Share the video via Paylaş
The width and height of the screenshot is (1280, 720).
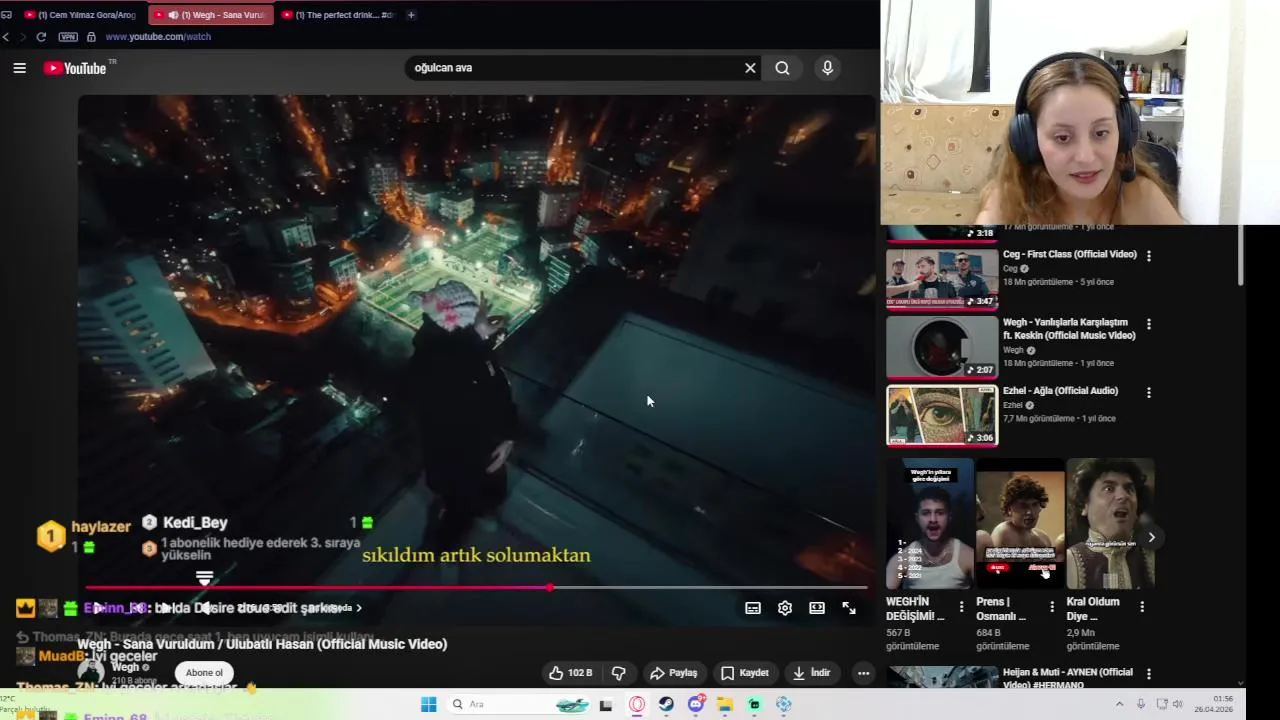tap(673, 673)
